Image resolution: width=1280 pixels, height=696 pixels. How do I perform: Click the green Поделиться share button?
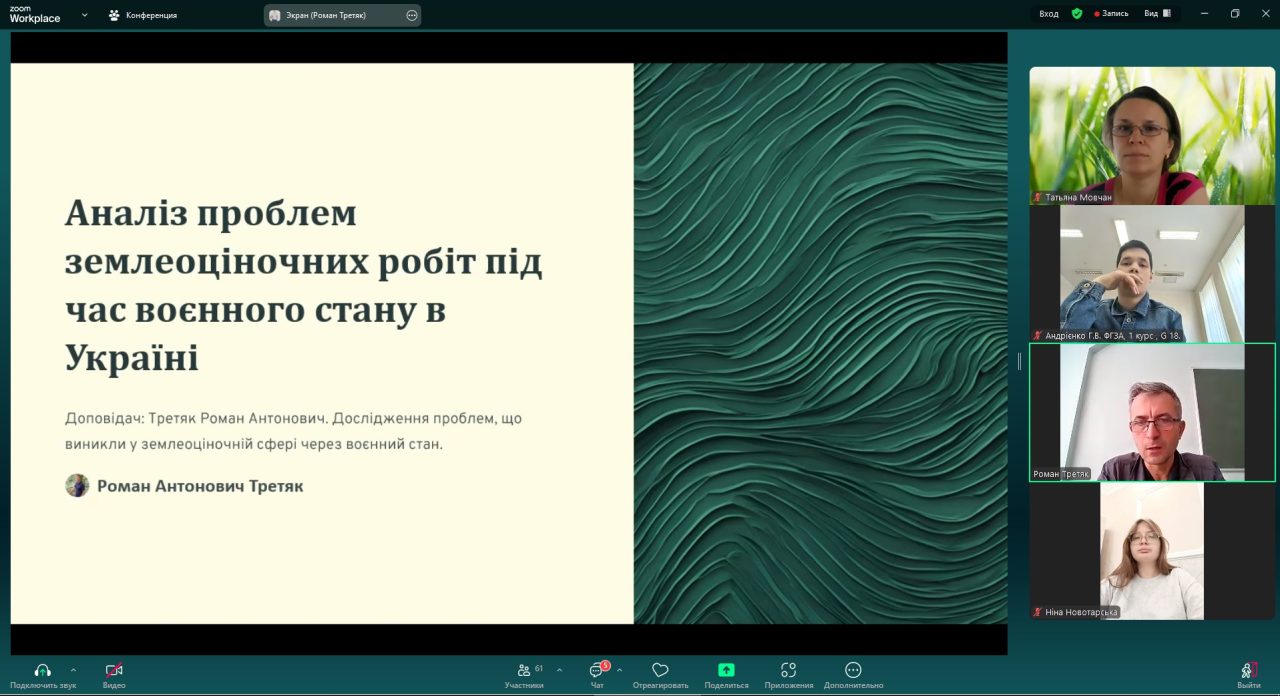click(726, 670)
